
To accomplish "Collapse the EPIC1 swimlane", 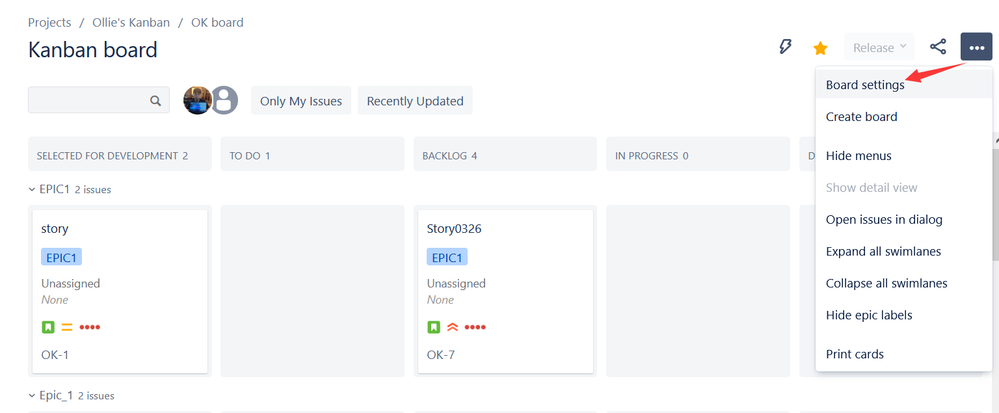I will click(32, 189).
